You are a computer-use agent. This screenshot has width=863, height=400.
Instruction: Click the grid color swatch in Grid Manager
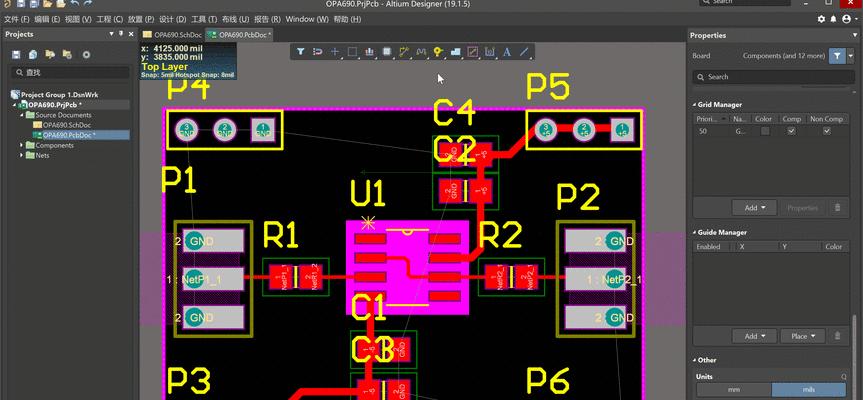point(765,131)
